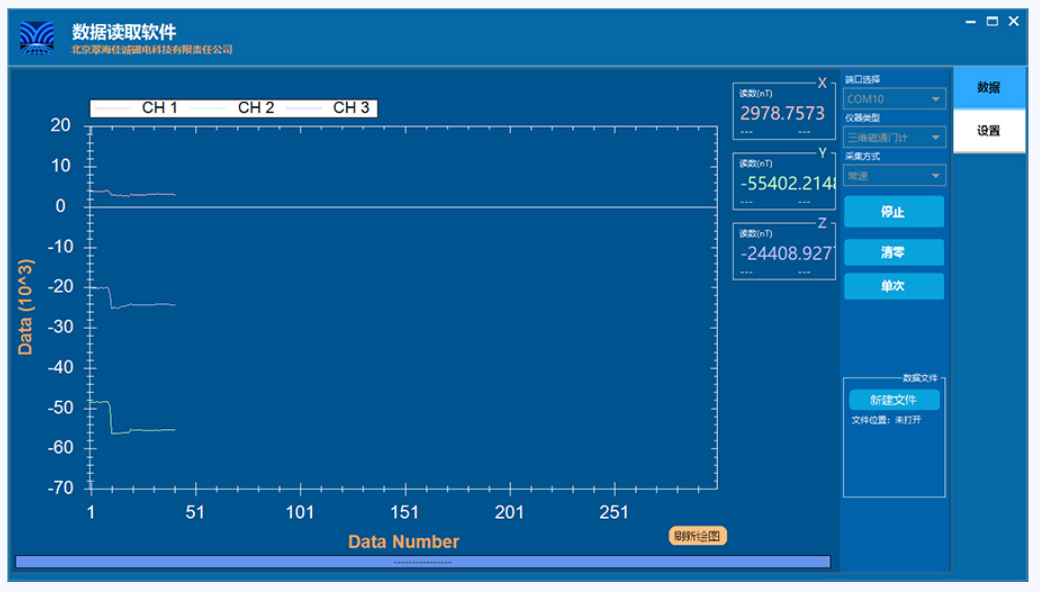Close the data reading software window
1040x592 pixels.
point(1014,21)
